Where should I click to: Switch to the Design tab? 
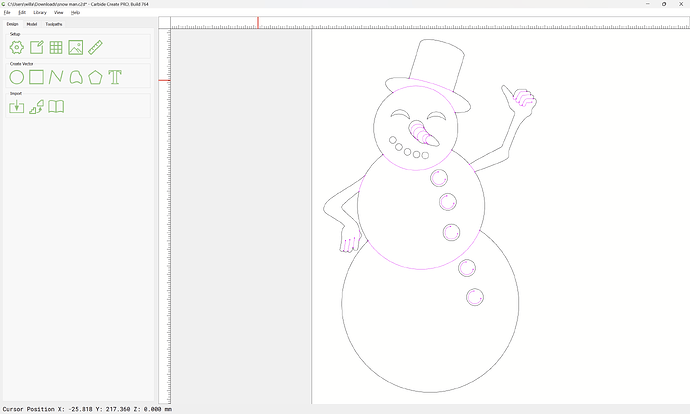tap(12, 24)
